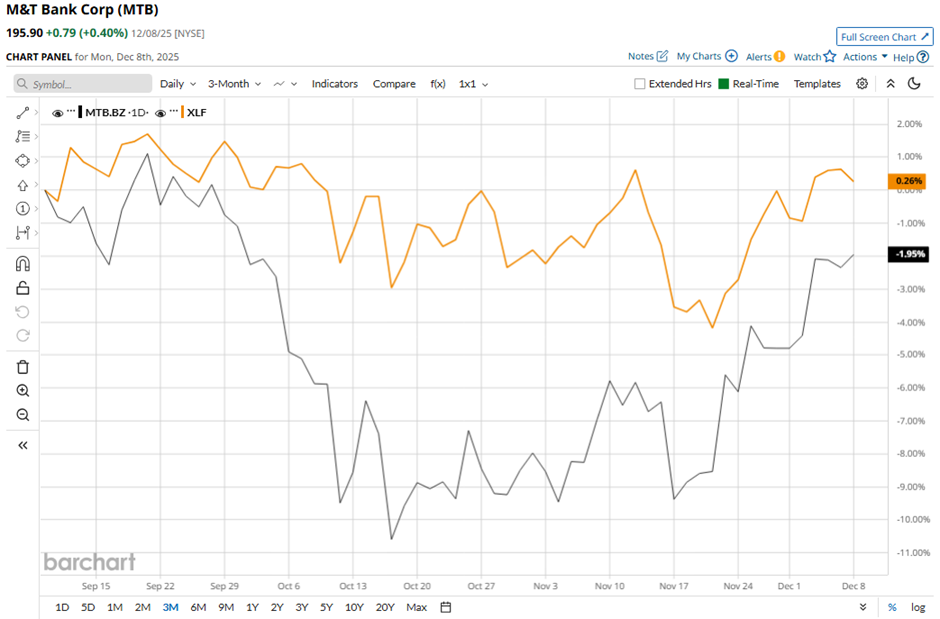940x619 pixels.
Task: Click the undo arrow icon
Action: [22, 312]
